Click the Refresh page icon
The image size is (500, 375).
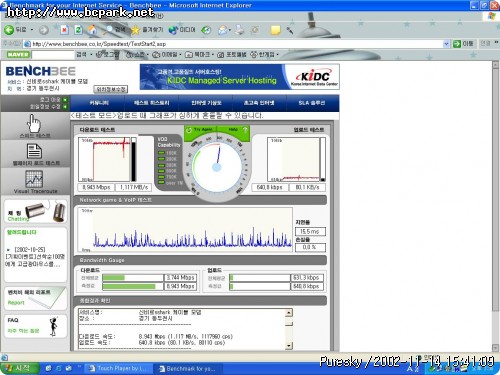point(79,30)
